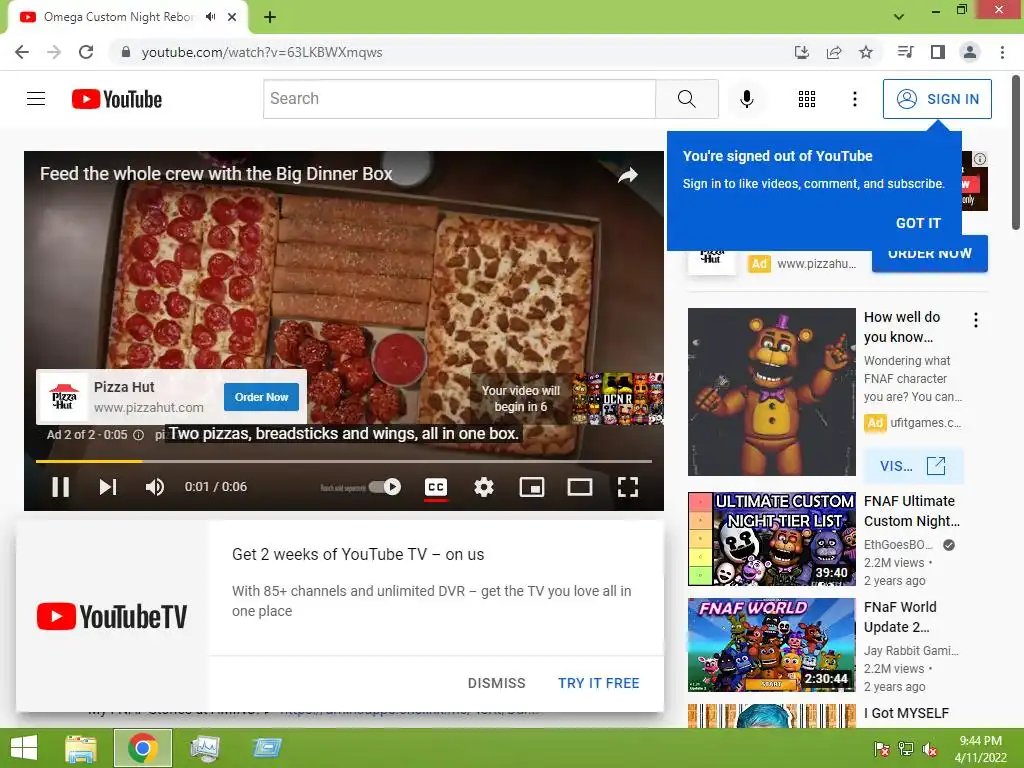The width and height of the screenshot is (1024, 768).
Task: Open the task manager monitor taskbar icon
Action: pos(204,748)
